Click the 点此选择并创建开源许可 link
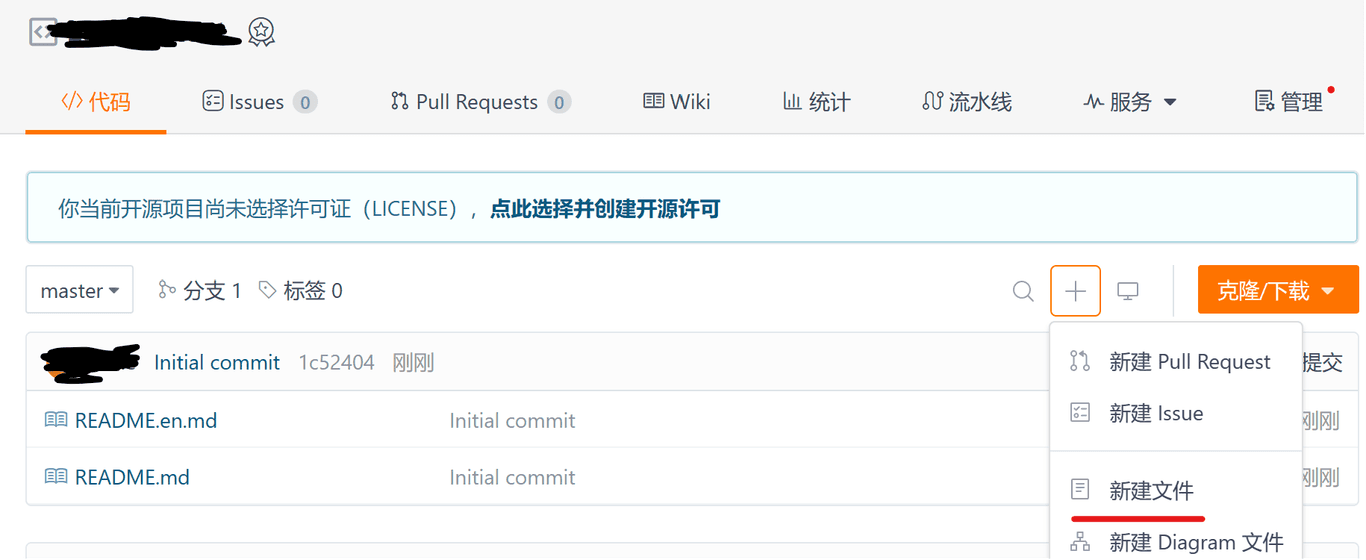The height and width of the screenshot is (560, 1366). coord(605,209)
